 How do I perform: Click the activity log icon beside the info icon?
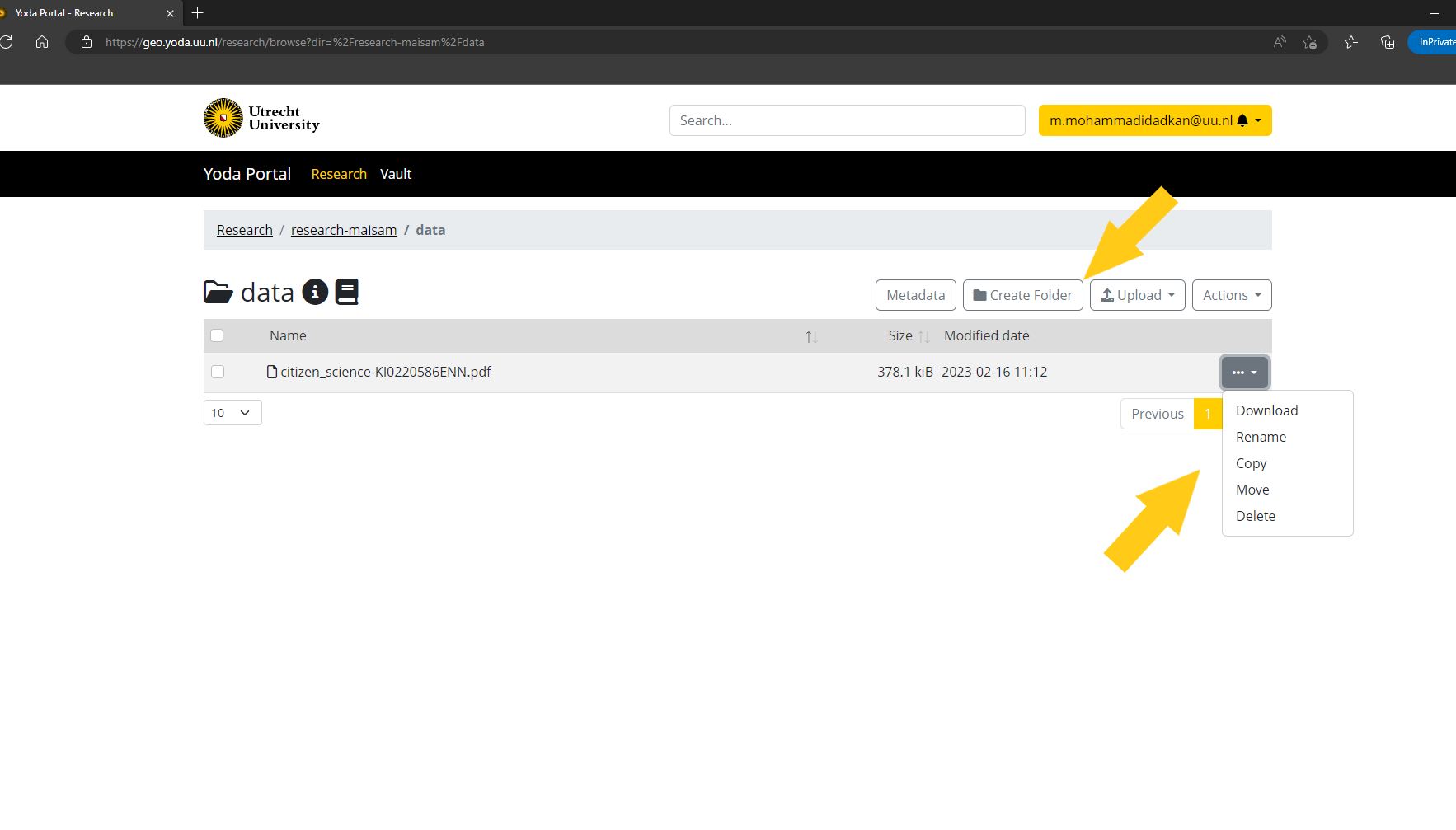pos(347,291)
